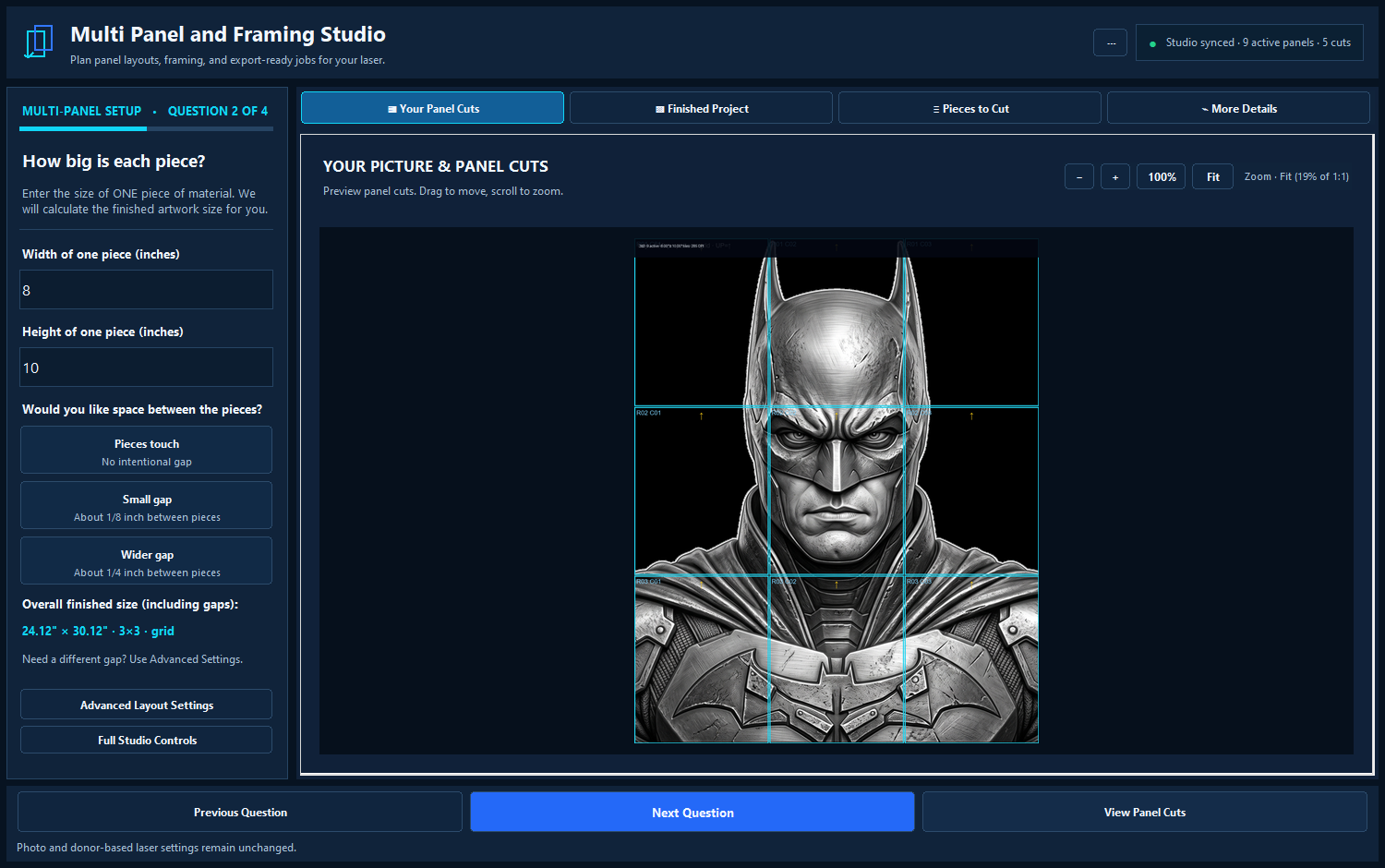Click the Multi Panel Studio logo icon
This screenshot has width=1385, height=868.
pos(39,42)
